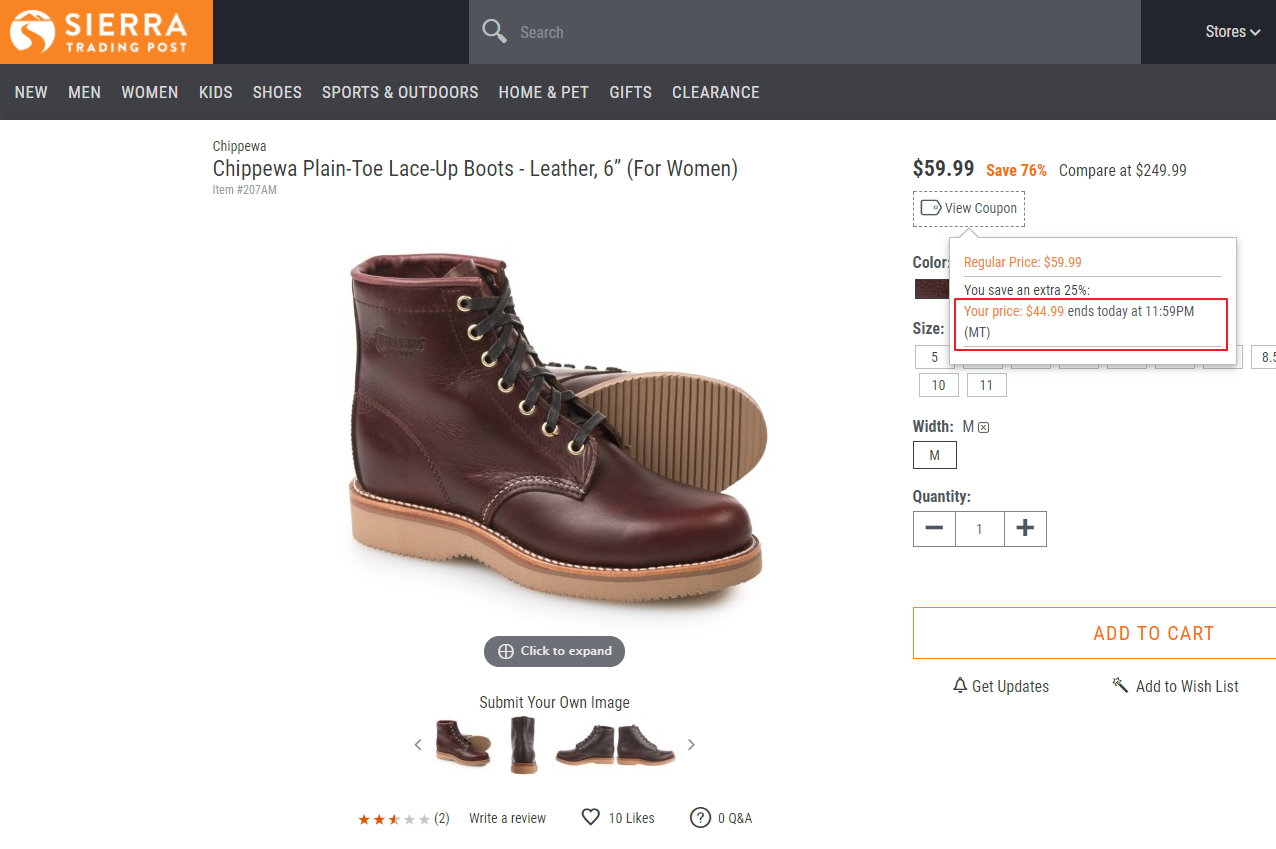Click the heart Likes icon
This screenshot has width=1276, height=849.
(591, 817)
